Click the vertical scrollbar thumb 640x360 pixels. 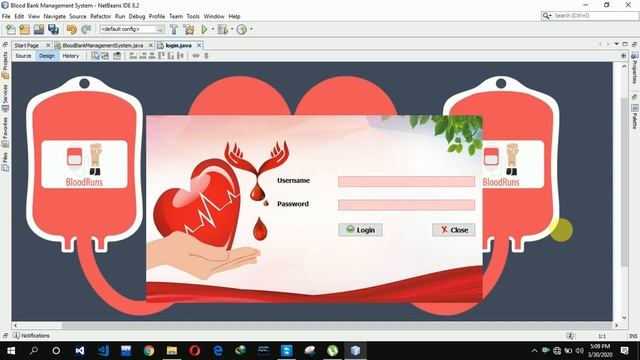[624, 182]
